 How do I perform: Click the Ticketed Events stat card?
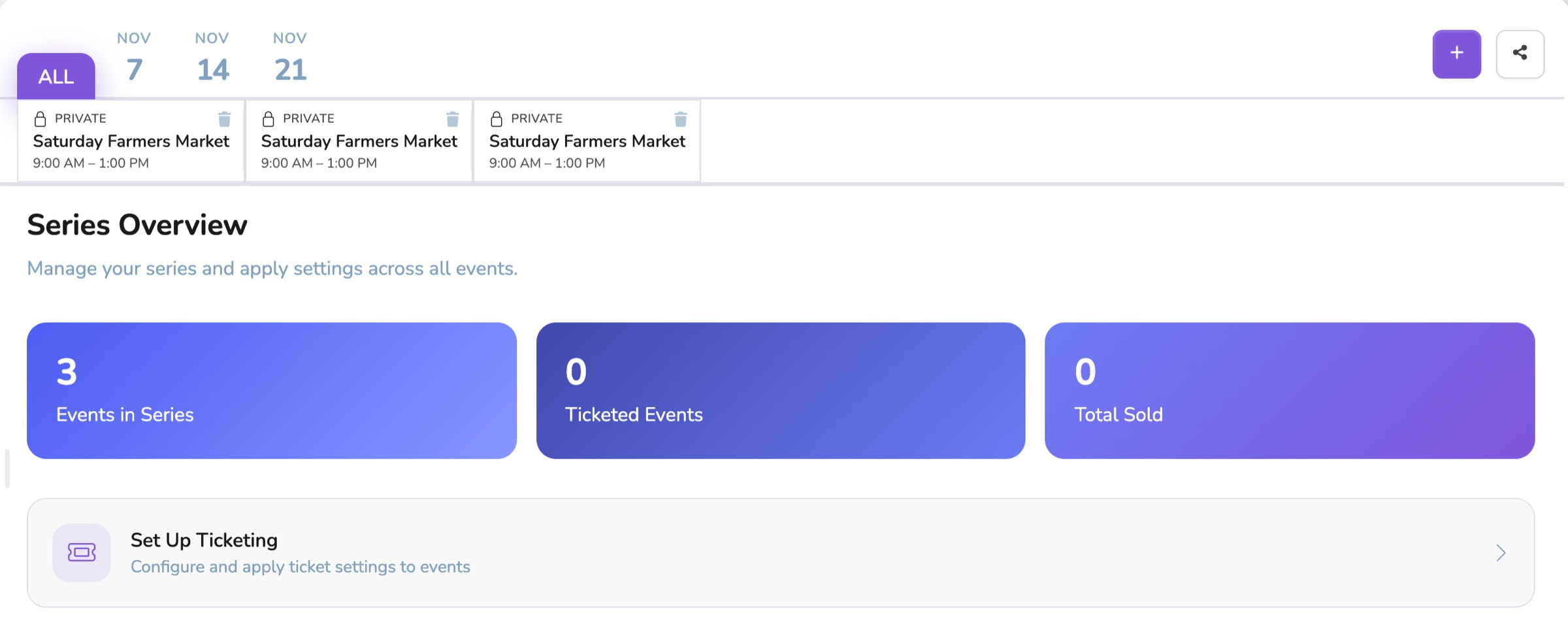pos(781,390)
